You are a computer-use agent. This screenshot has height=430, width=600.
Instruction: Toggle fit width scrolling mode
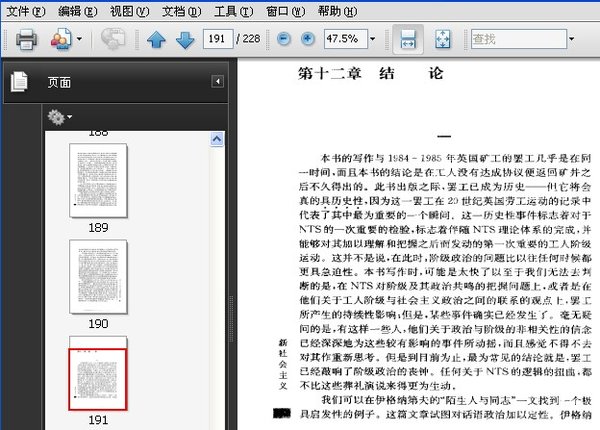point(408,39)
